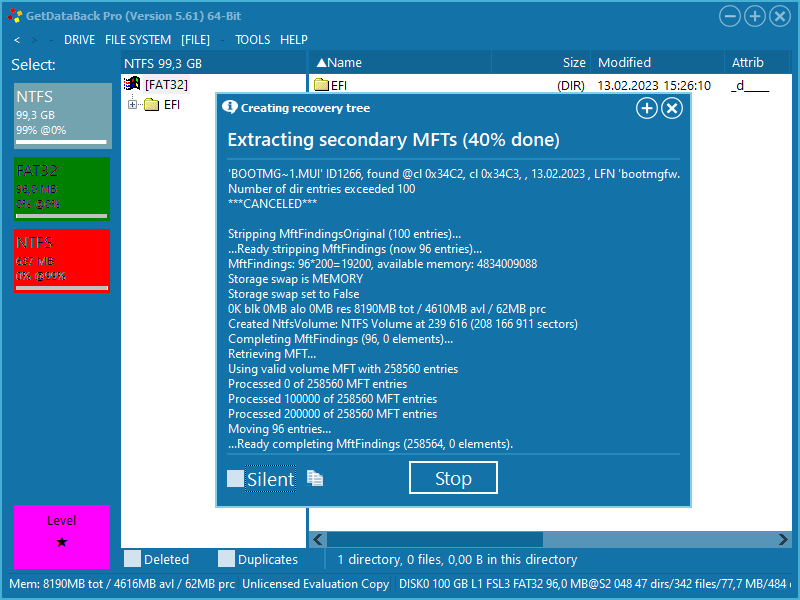
Task: Select the red NTFS 637 MB tile
Action: coord(62,261)
